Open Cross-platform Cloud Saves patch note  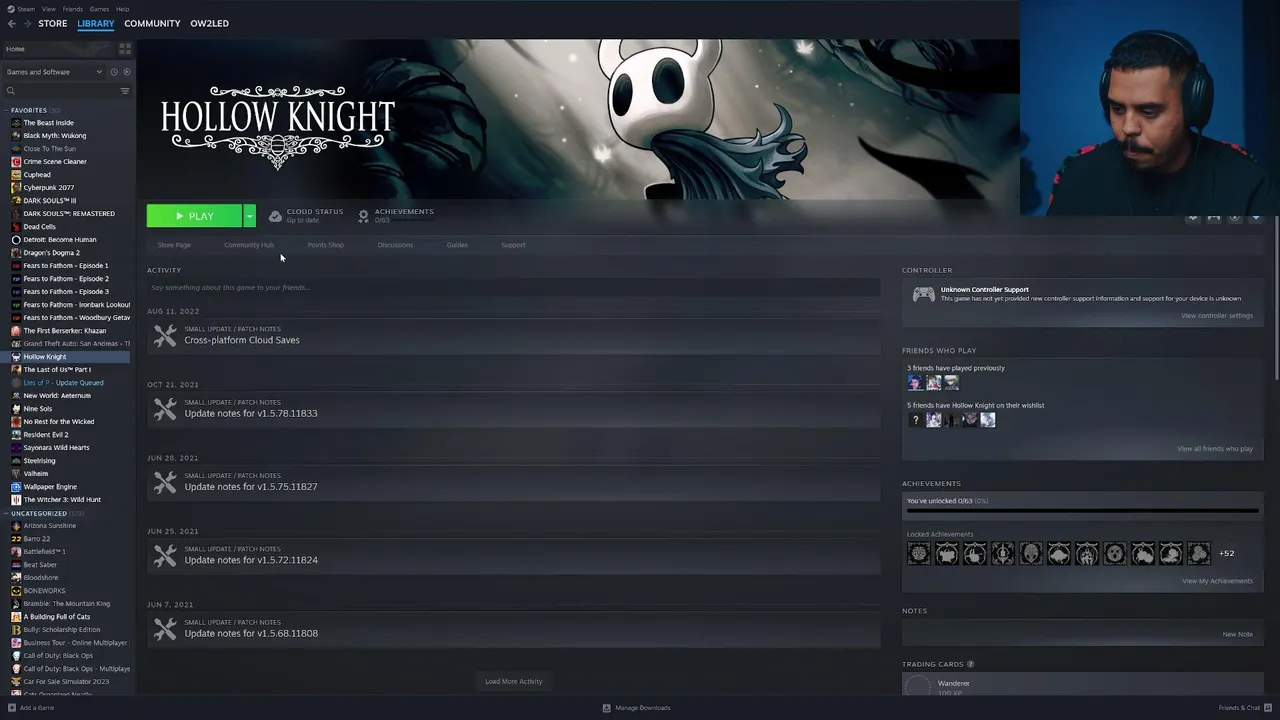pyautogui.click(x=513, y=335)
